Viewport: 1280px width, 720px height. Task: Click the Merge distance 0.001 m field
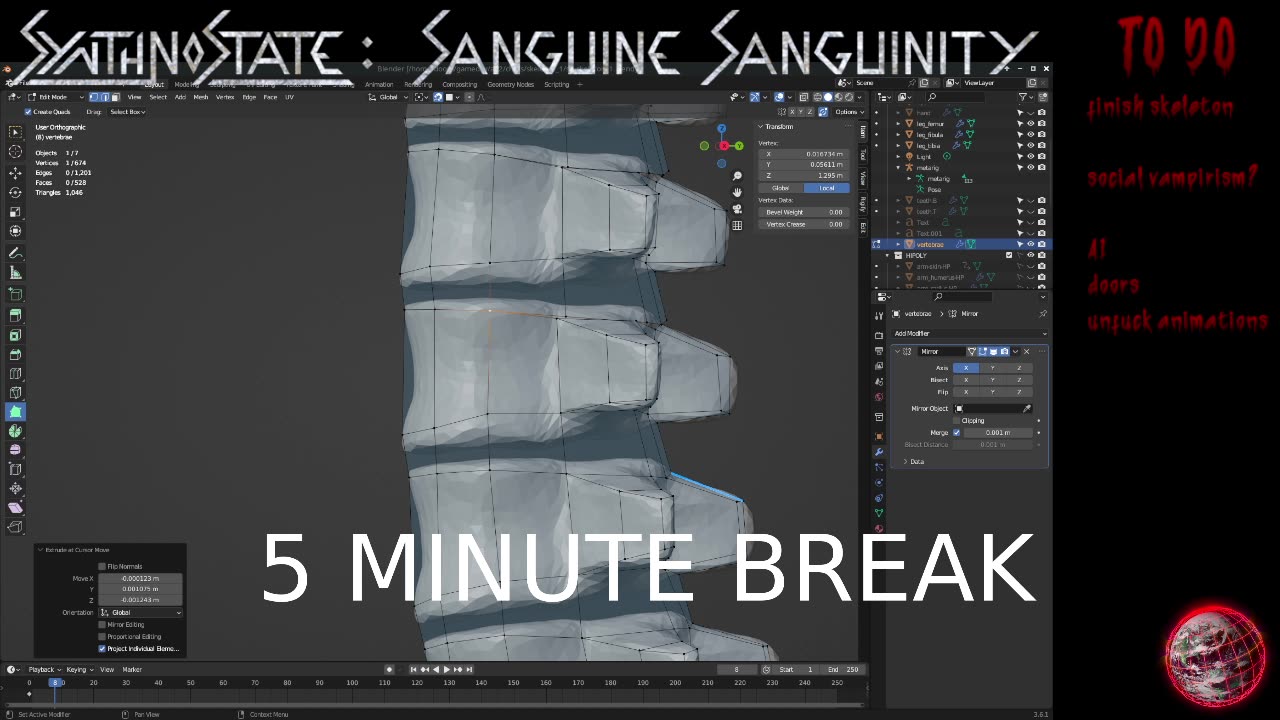coord(998,432)
